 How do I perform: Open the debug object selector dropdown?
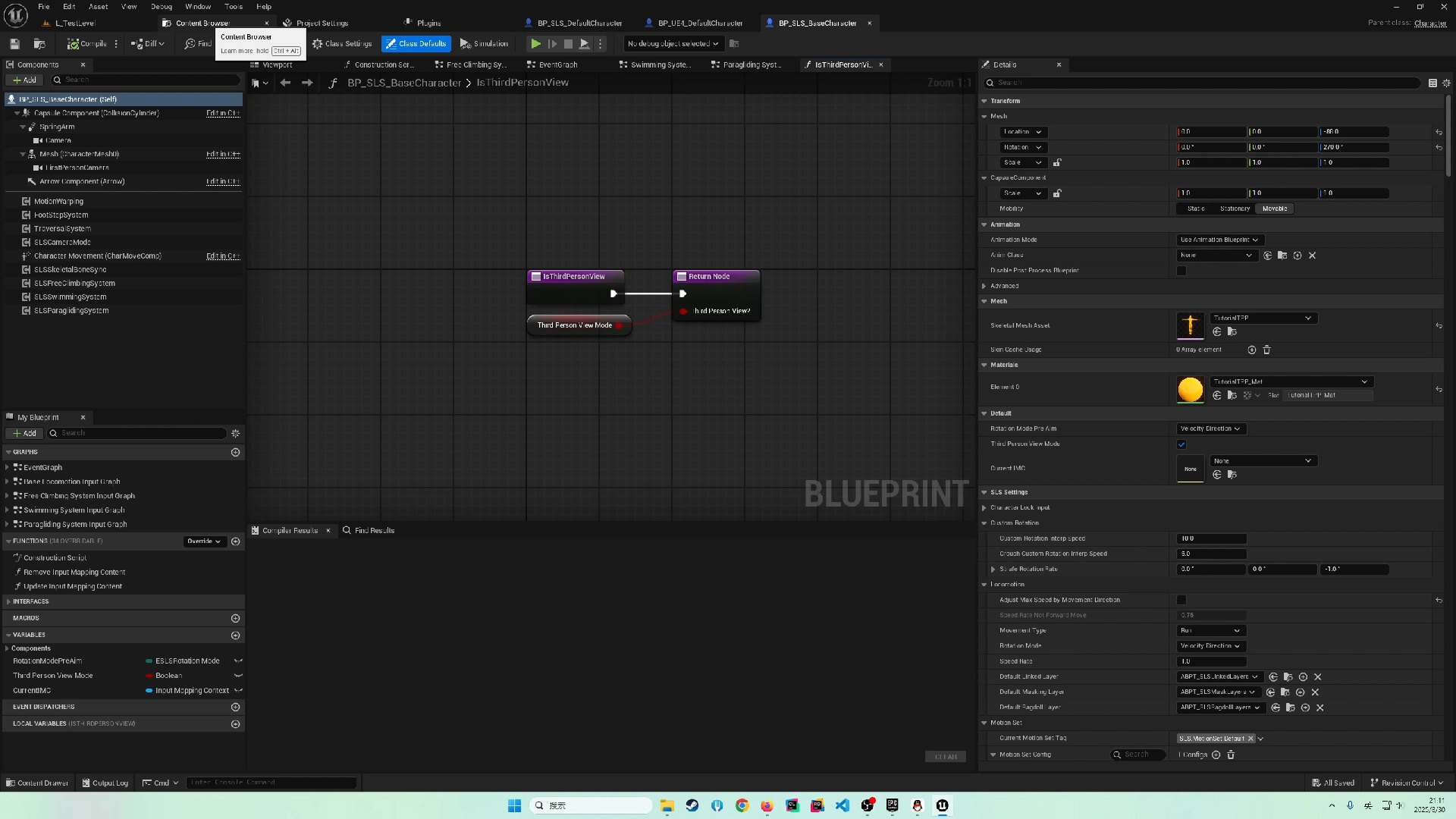click(x=673, y=44)
